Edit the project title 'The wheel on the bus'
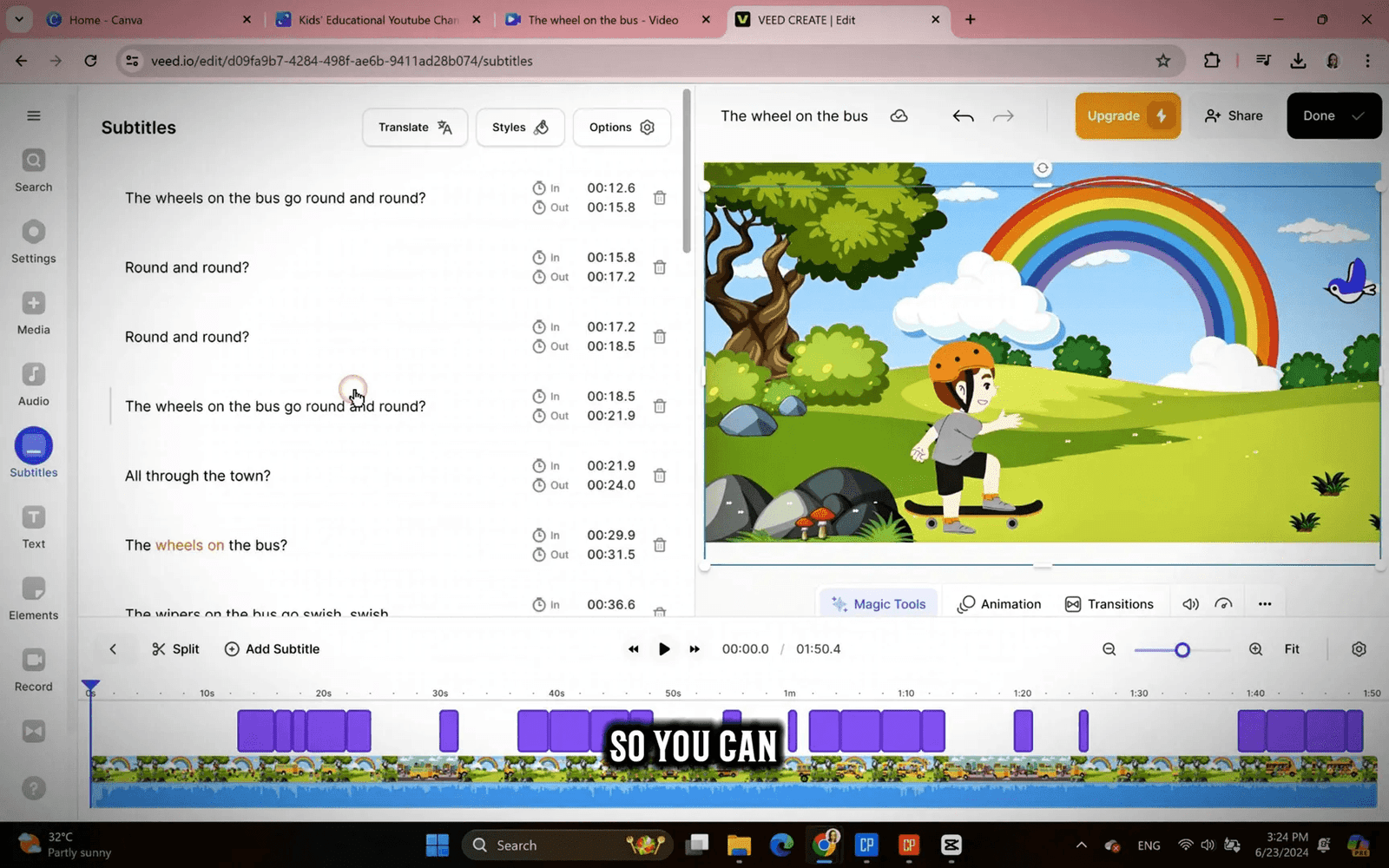This screenshot has width=1389, height=868. (794, 116)
